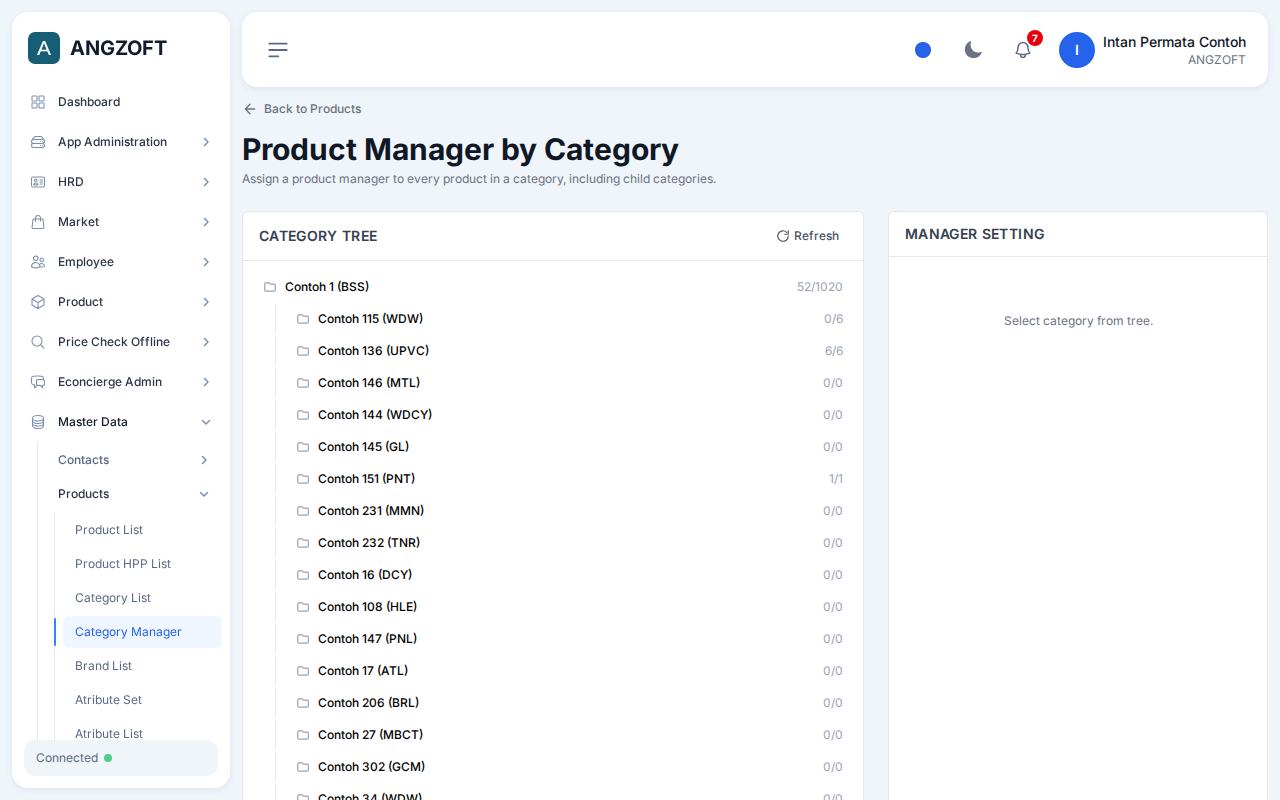This screenshot has height=800, width=1280.
Task: Click the blue theme color dot
Action: [x=923, y=50]
